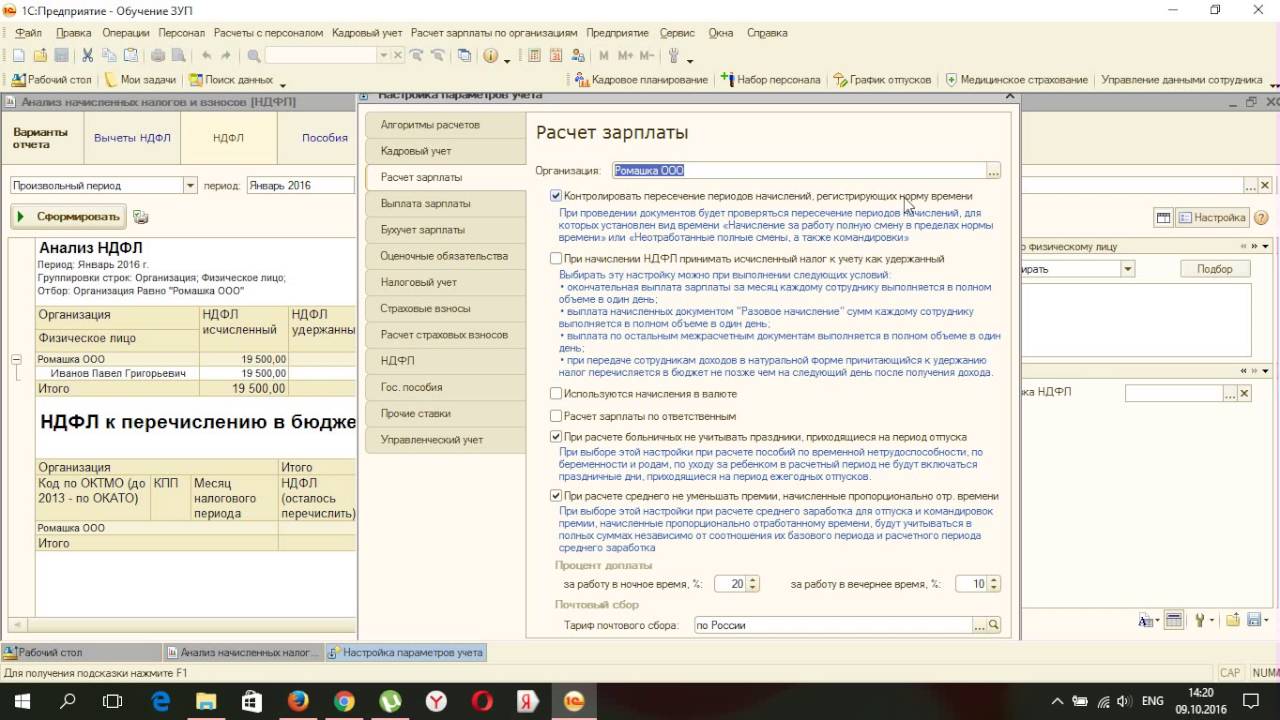This screenshot has width=1280, height=720.
Task: Open Кадровое планирование from the toolbar
Action: (642, 80)
